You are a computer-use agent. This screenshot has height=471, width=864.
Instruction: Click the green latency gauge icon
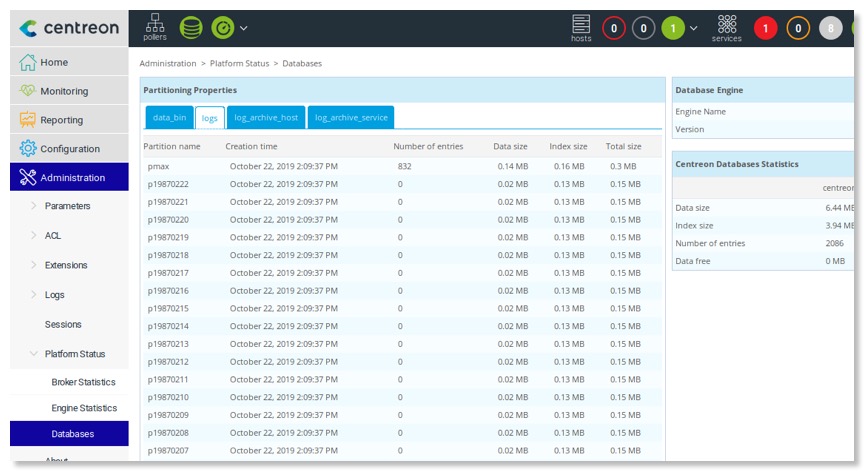click(x=222, y=28)
